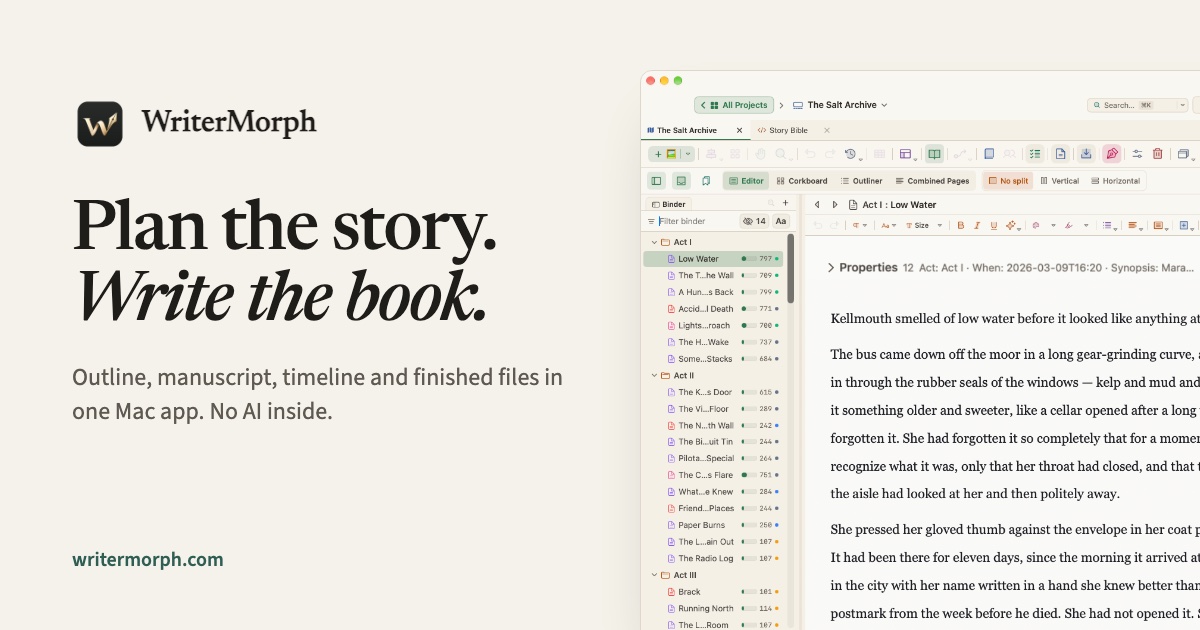Switch to Outliner view mode

(x=861, y=181)
